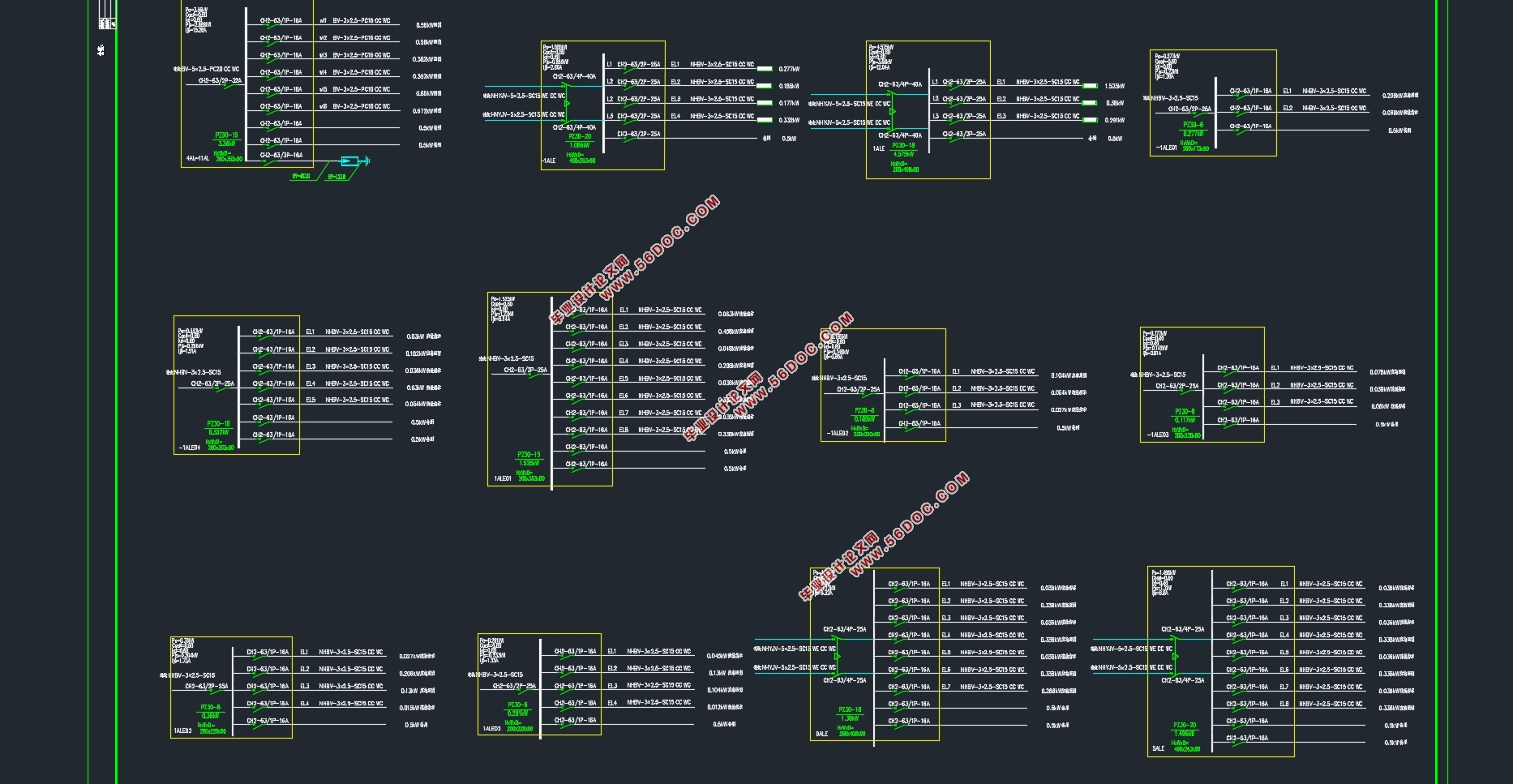Click the -1ALE01 panel name text
This screenshot has width=1513, height=784.
tap(1166, 148)
